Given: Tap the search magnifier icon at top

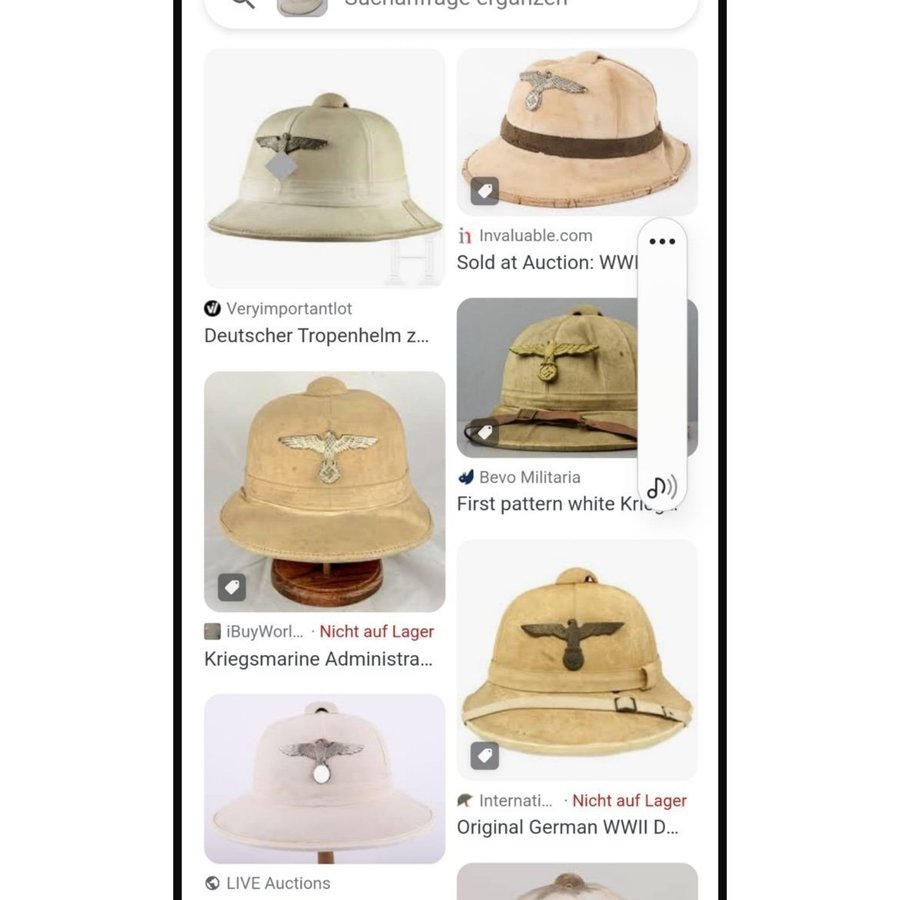Looking at the screenshot, I should (x=243, y=3).
